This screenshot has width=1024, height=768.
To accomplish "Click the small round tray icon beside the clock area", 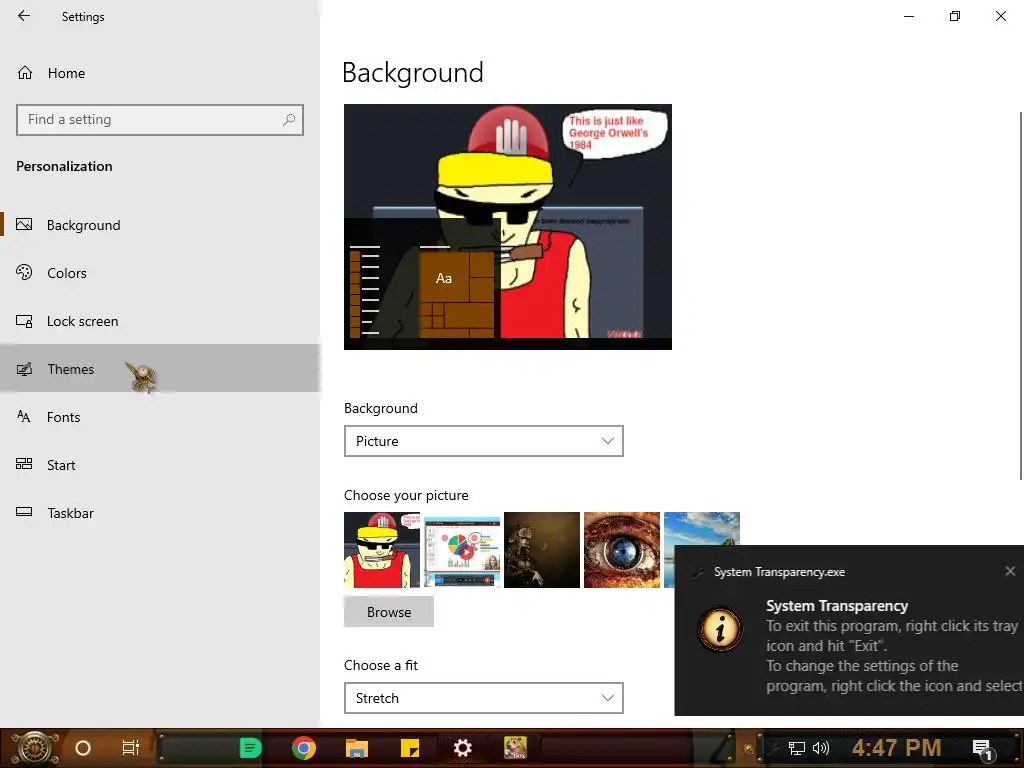I will pyautogui.click(x=748, y=748).
